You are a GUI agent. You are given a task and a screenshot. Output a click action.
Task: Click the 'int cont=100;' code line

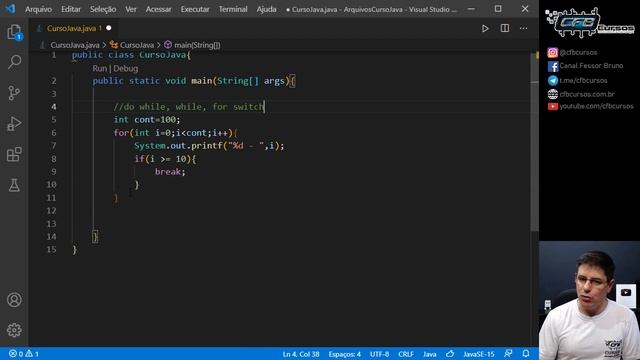(x=147, y=120)
